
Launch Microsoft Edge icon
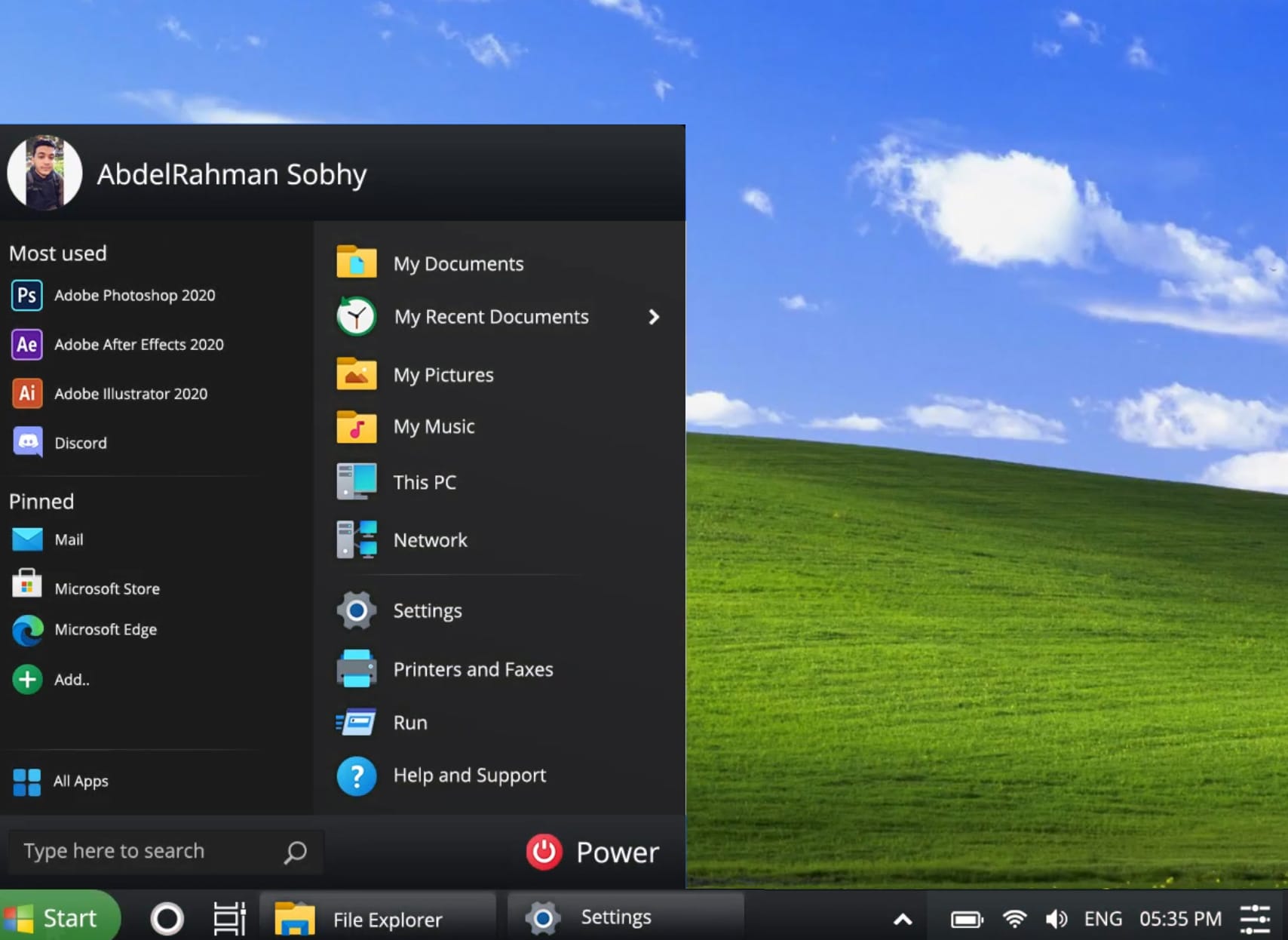[x=28, y=630]
